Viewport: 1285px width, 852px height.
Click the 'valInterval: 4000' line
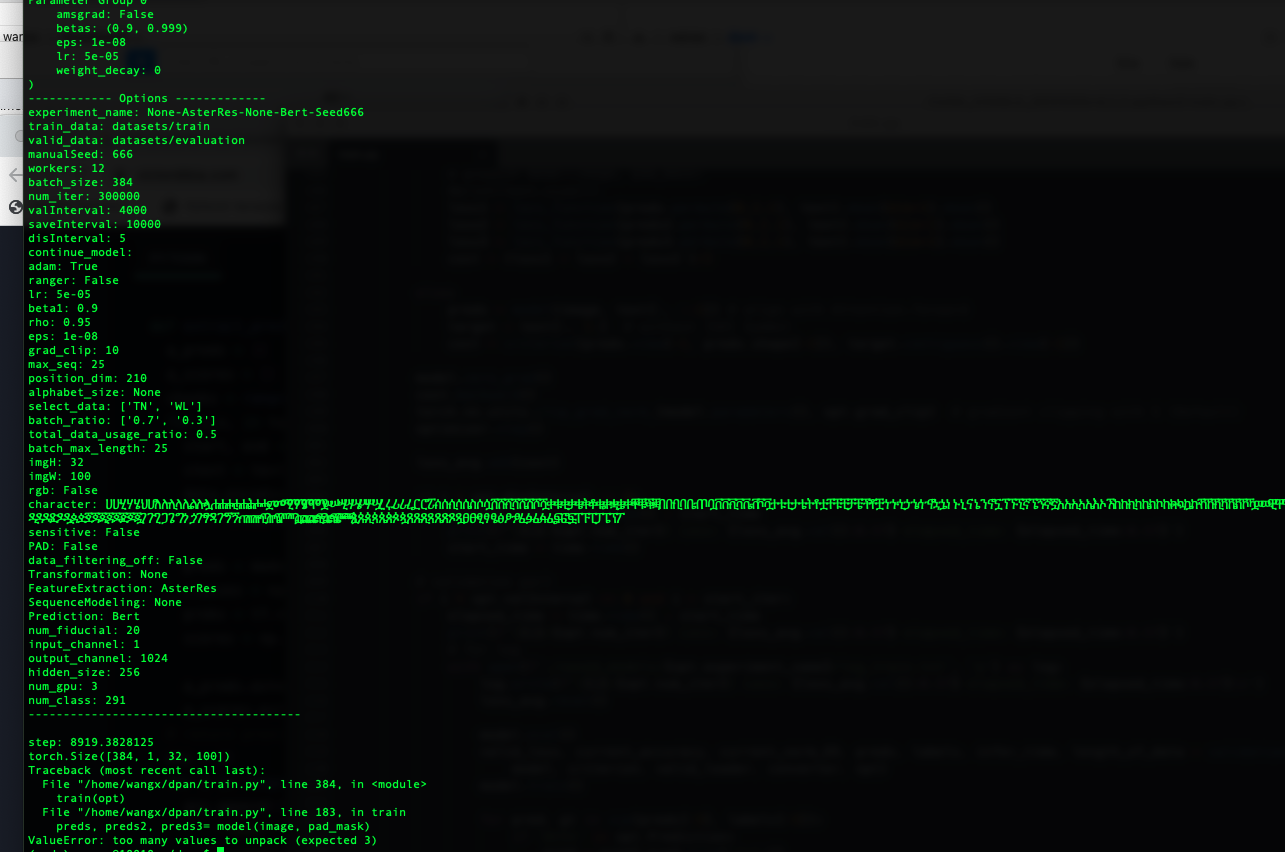87,210
